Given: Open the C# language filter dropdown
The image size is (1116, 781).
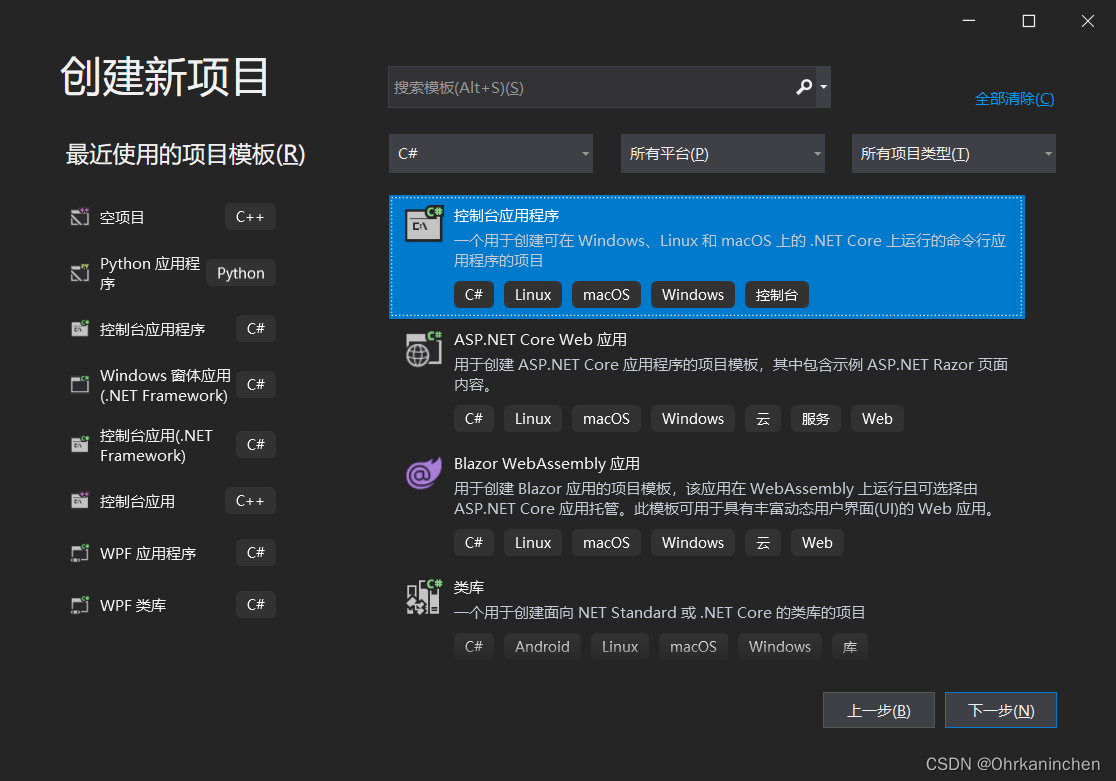Looking at the screenshot, I should [490, 154].
